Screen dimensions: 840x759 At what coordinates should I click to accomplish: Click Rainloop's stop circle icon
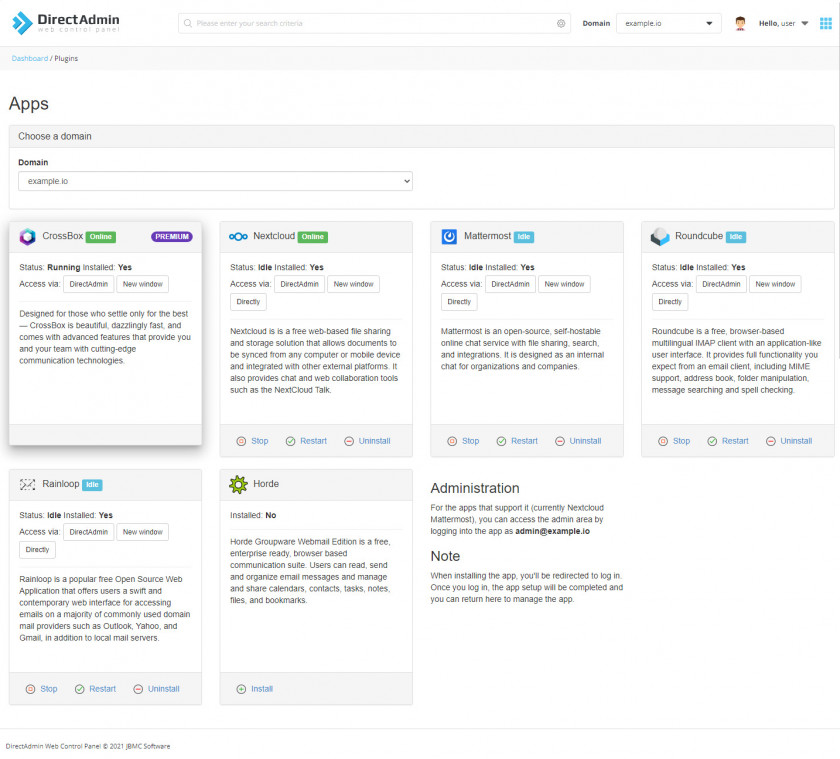31,689
